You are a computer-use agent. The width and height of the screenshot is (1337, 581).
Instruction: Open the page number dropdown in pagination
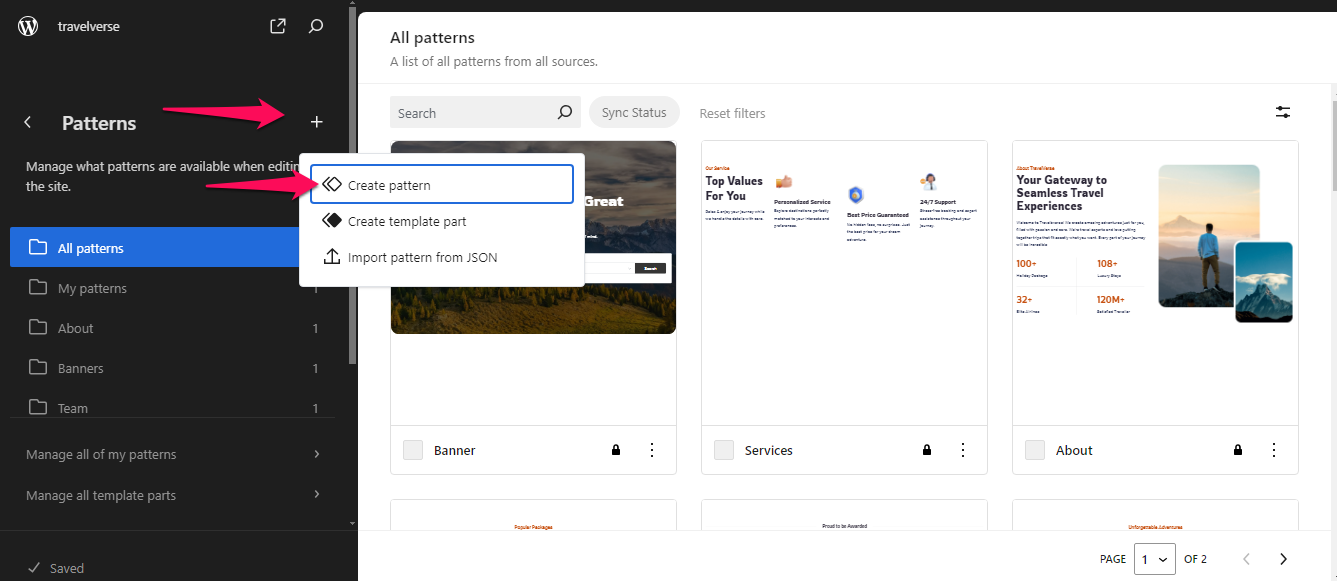pyautogui.click(x=1154, y=559)
